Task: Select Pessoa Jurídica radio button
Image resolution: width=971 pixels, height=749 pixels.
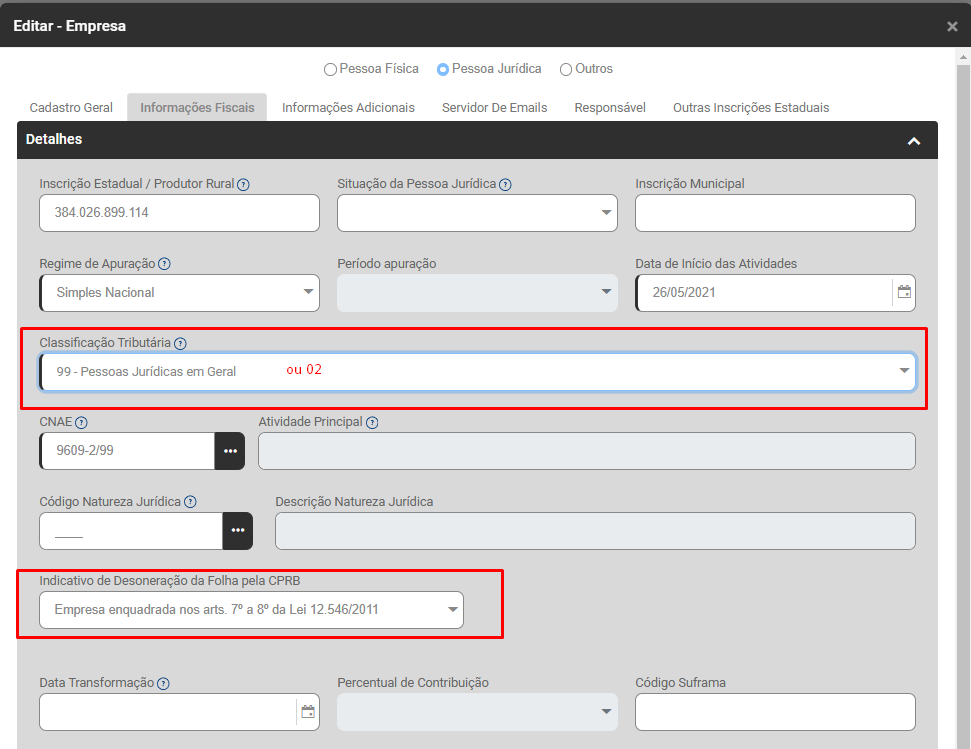Action: (x=443, y=70)
